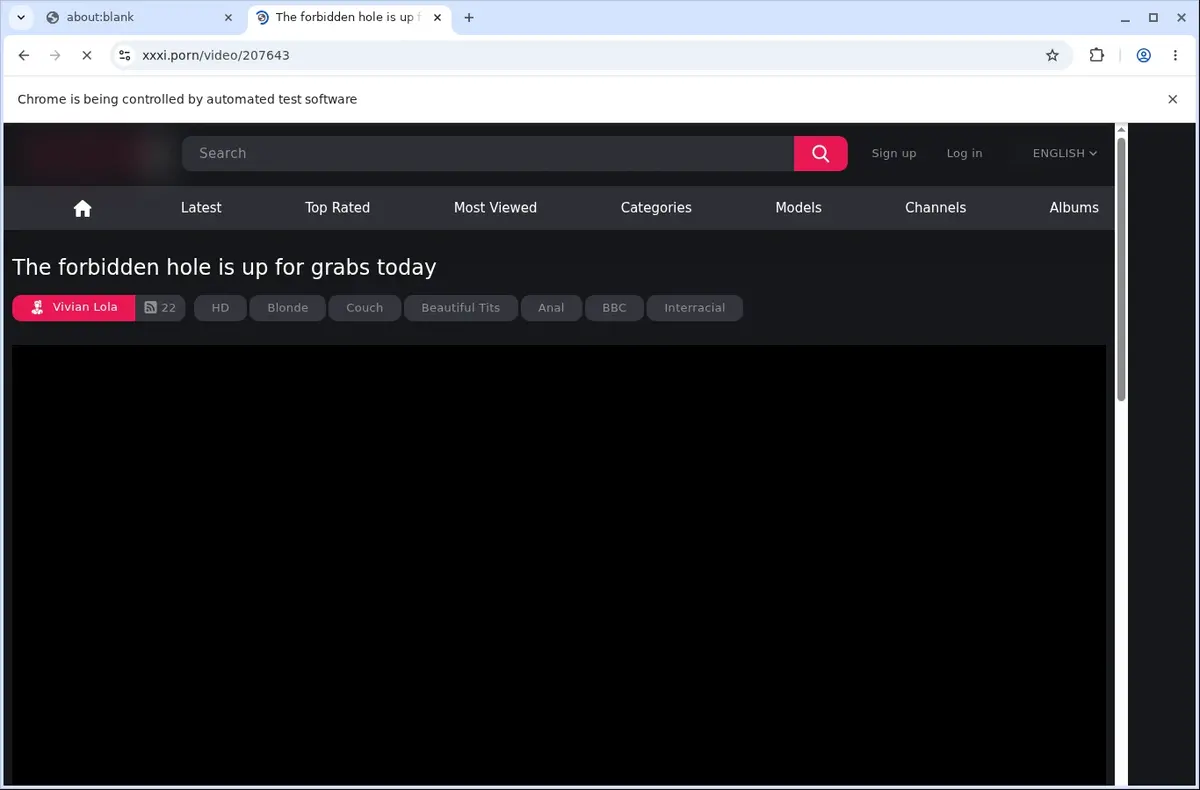Open the Chrome extensions puzzle icon

(x=1097, y=56)
